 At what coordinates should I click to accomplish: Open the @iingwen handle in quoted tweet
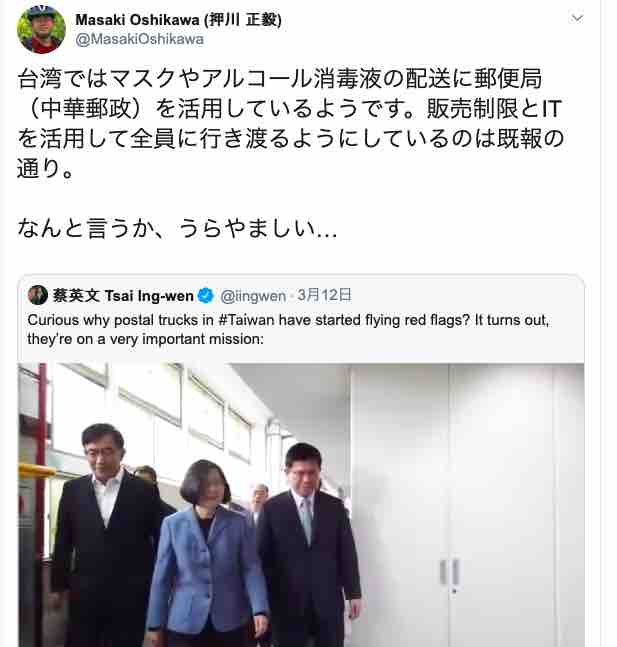(x=253, y=296)
